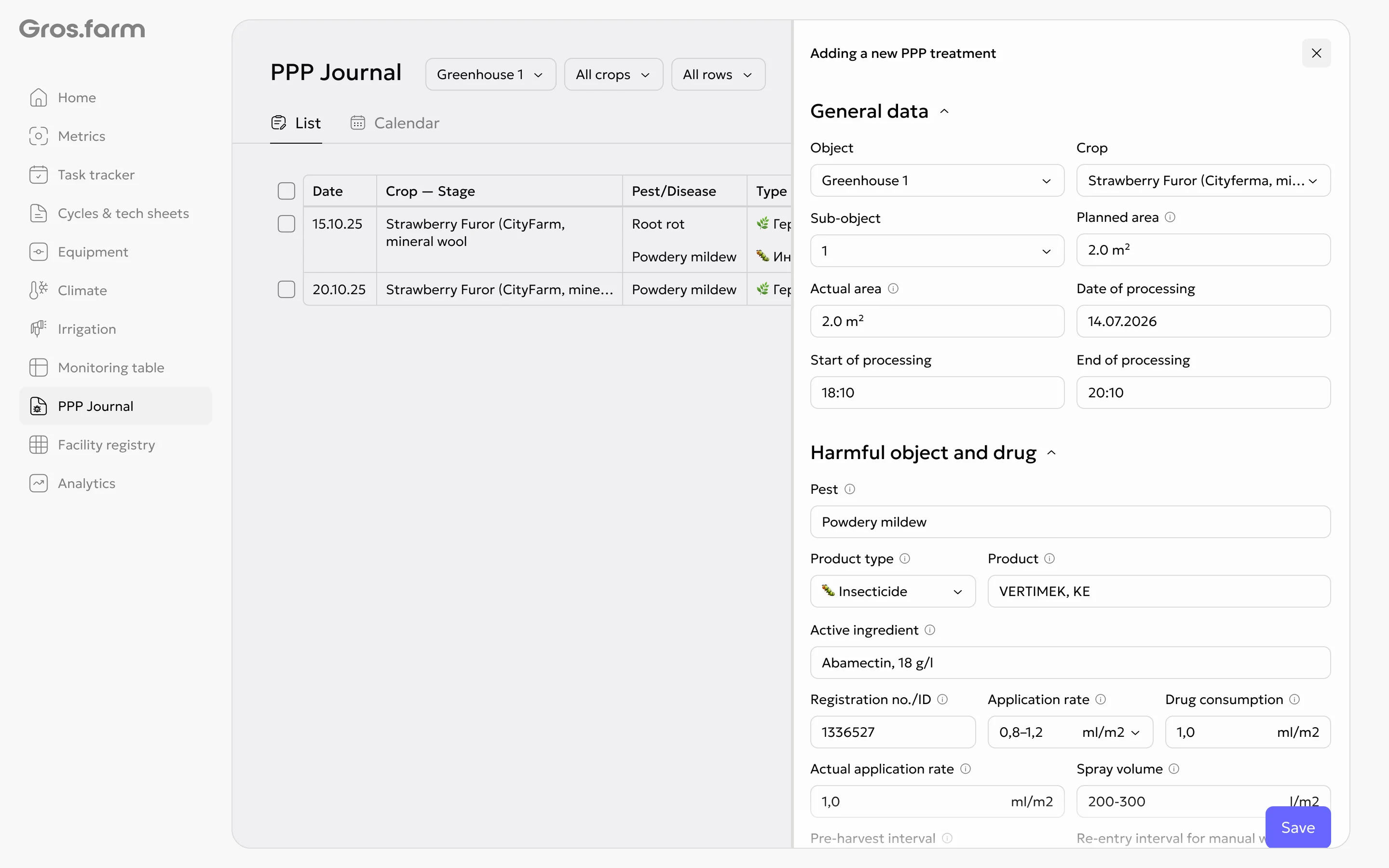
Task: Click the Metrics sidebar icon
Action: tap(39, 136)
